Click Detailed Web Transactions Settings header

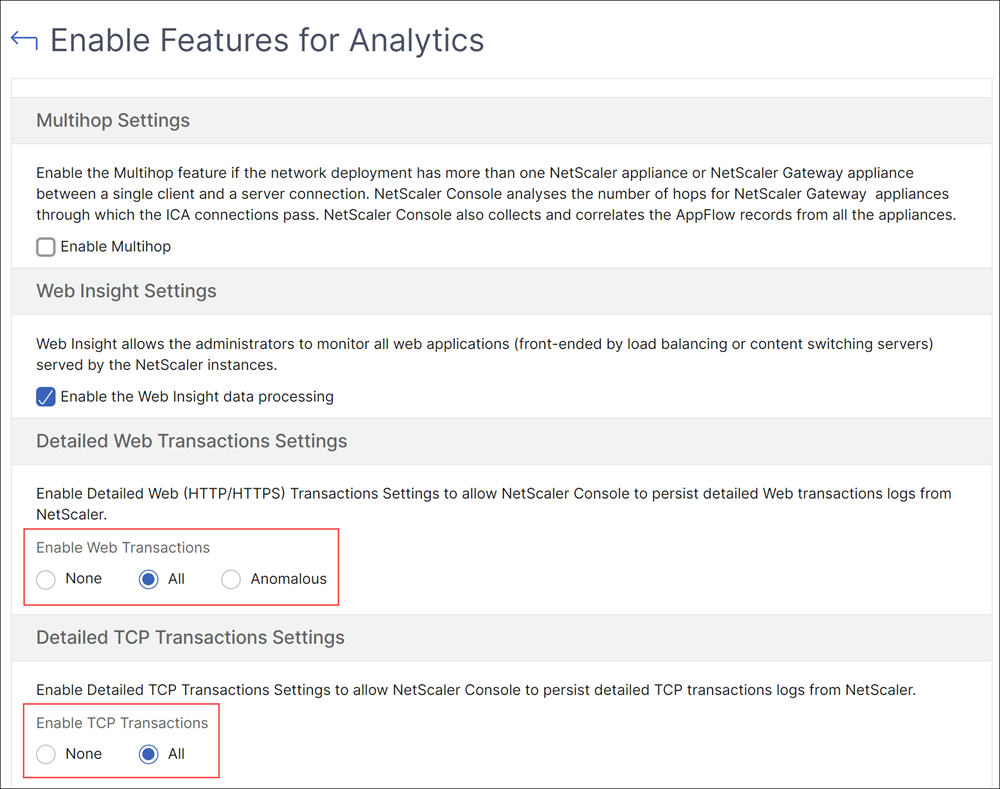[191, 441]
